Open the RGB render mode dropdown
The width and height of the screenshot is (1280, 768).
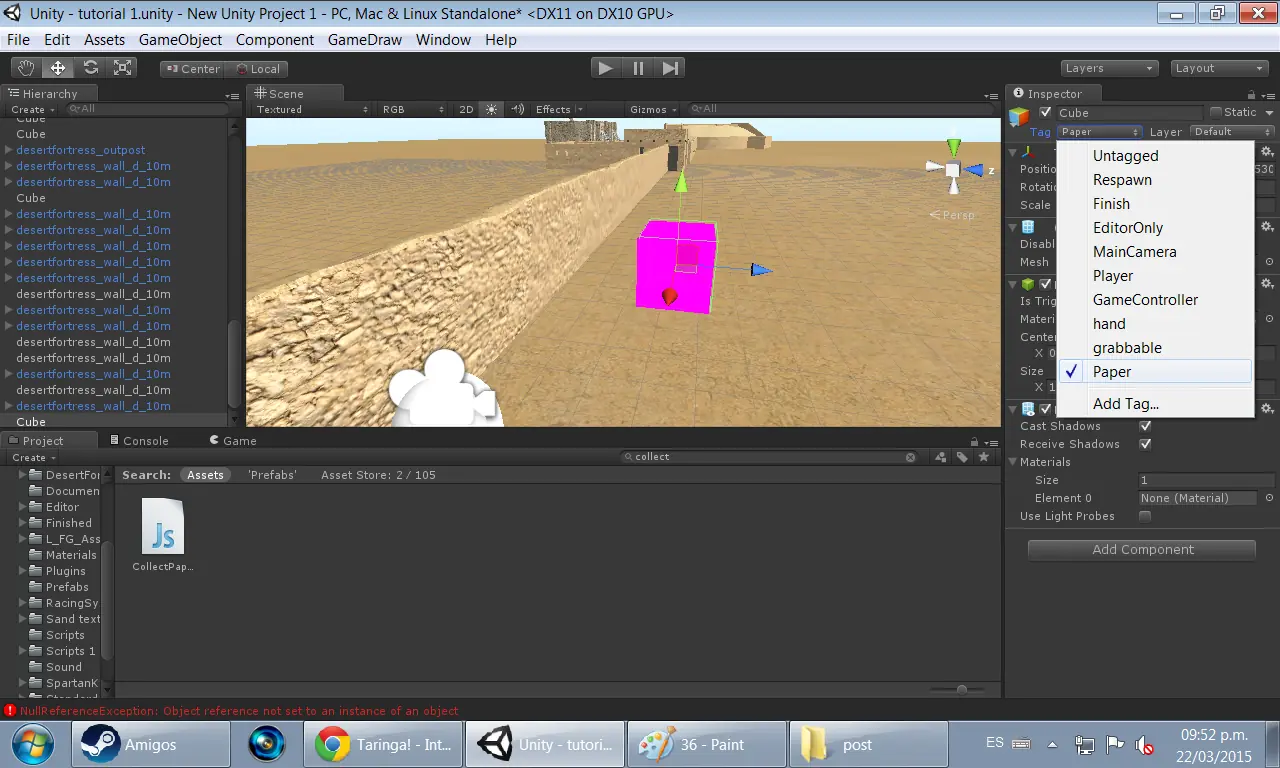[x=413, y=109]
